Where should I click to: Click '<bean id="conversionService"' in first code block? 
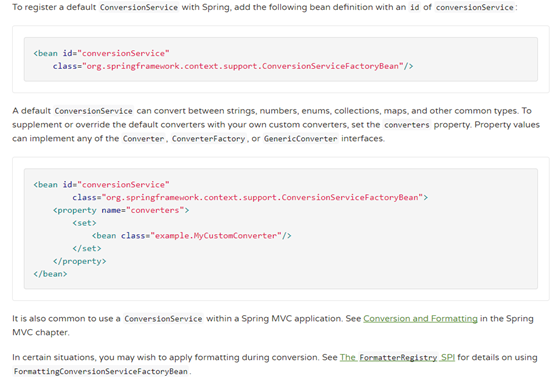(x=101, y=53)
